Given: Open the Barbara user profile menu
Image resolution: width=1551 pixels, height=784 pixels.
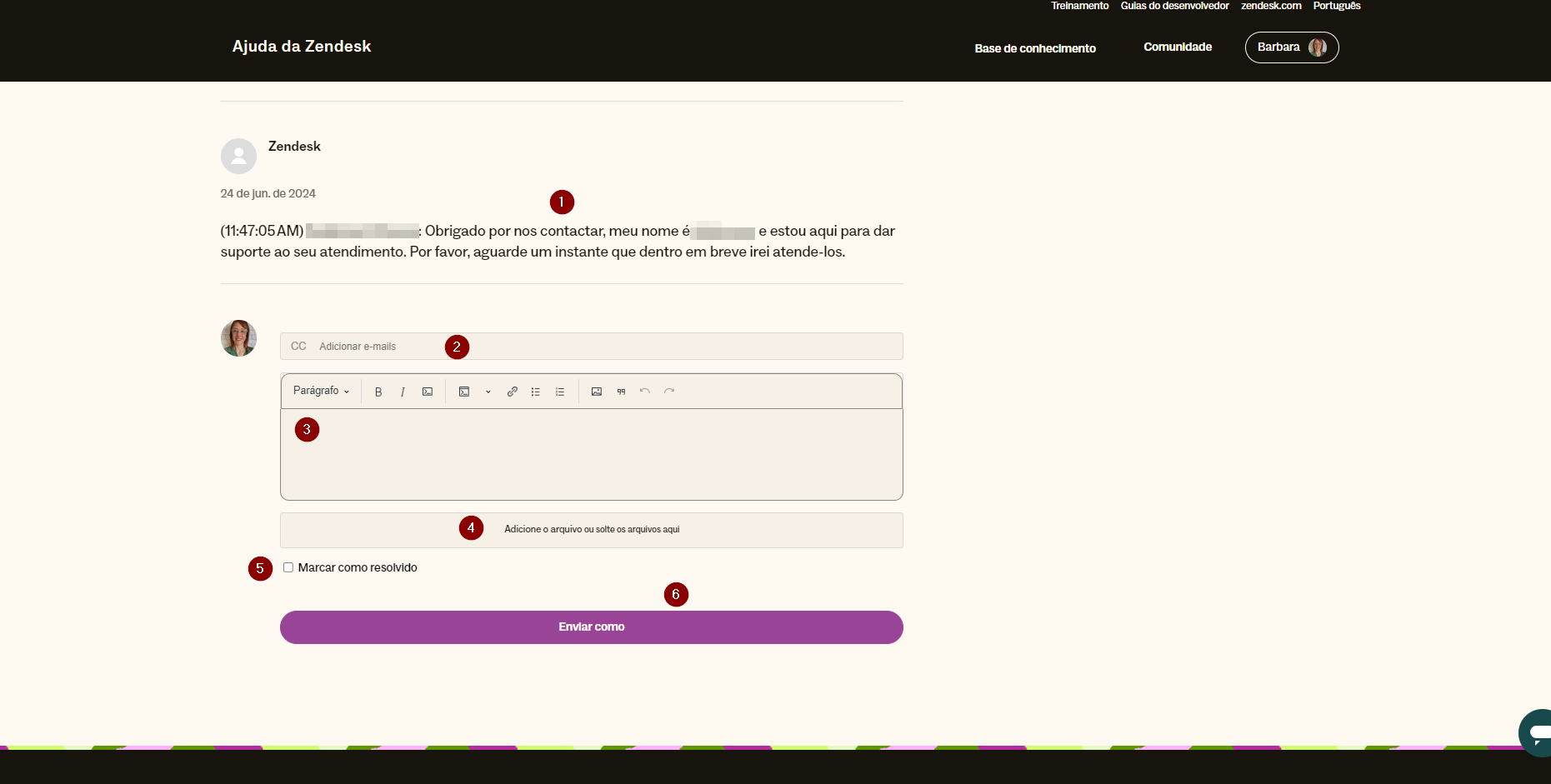Looking at the screenshot, I should pos(1291,47).
